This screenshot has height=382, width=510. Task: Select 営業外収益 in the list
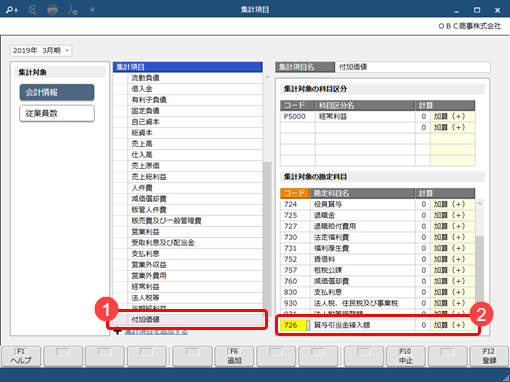(x=188, y=265)
